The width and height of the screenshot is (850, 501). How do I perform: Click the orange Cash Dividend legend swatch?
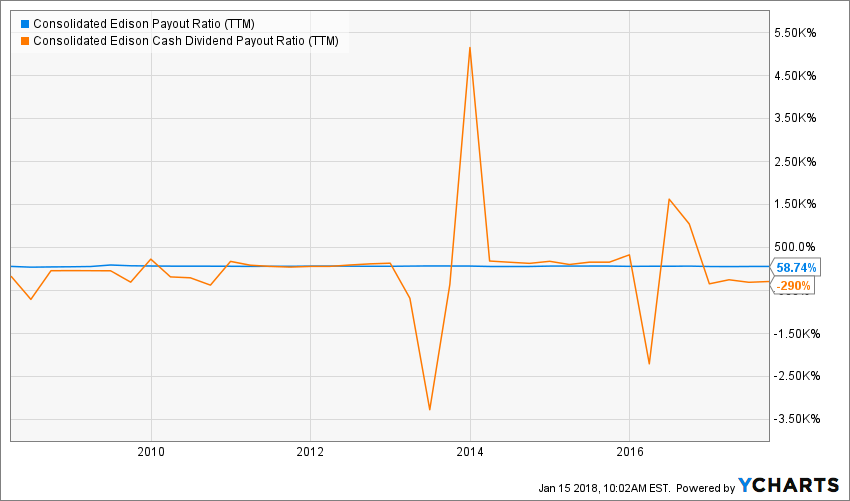tap(24, 41)
